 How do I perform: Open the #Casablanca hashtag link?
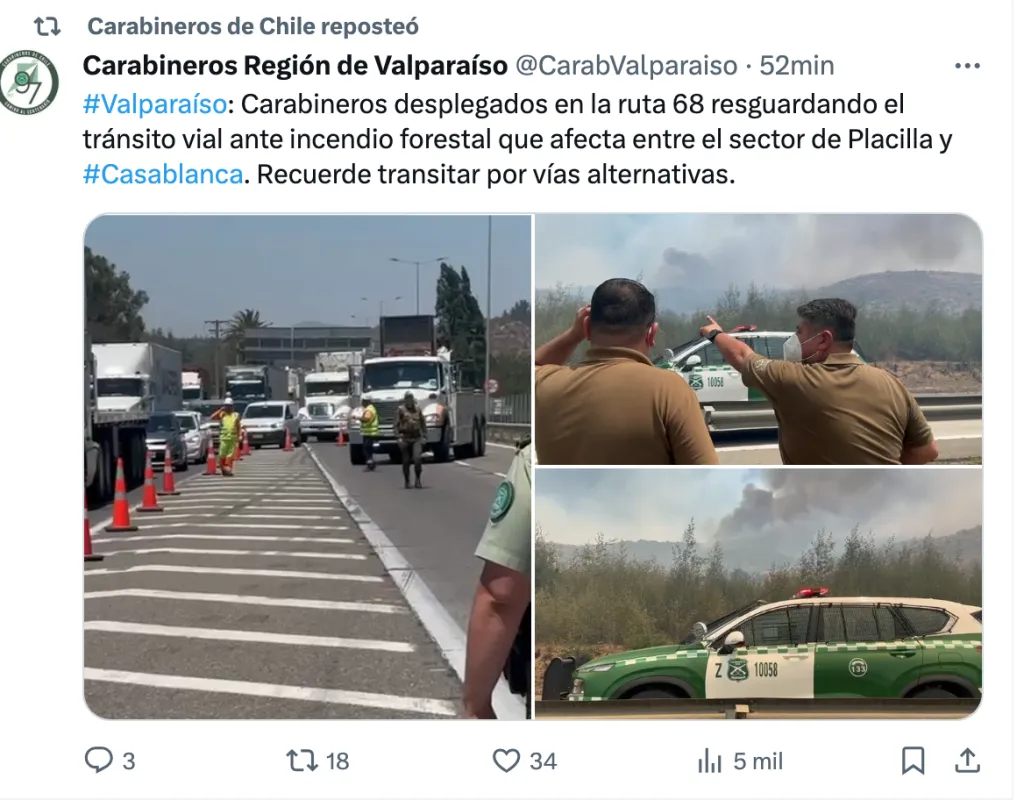pos(163,174)
